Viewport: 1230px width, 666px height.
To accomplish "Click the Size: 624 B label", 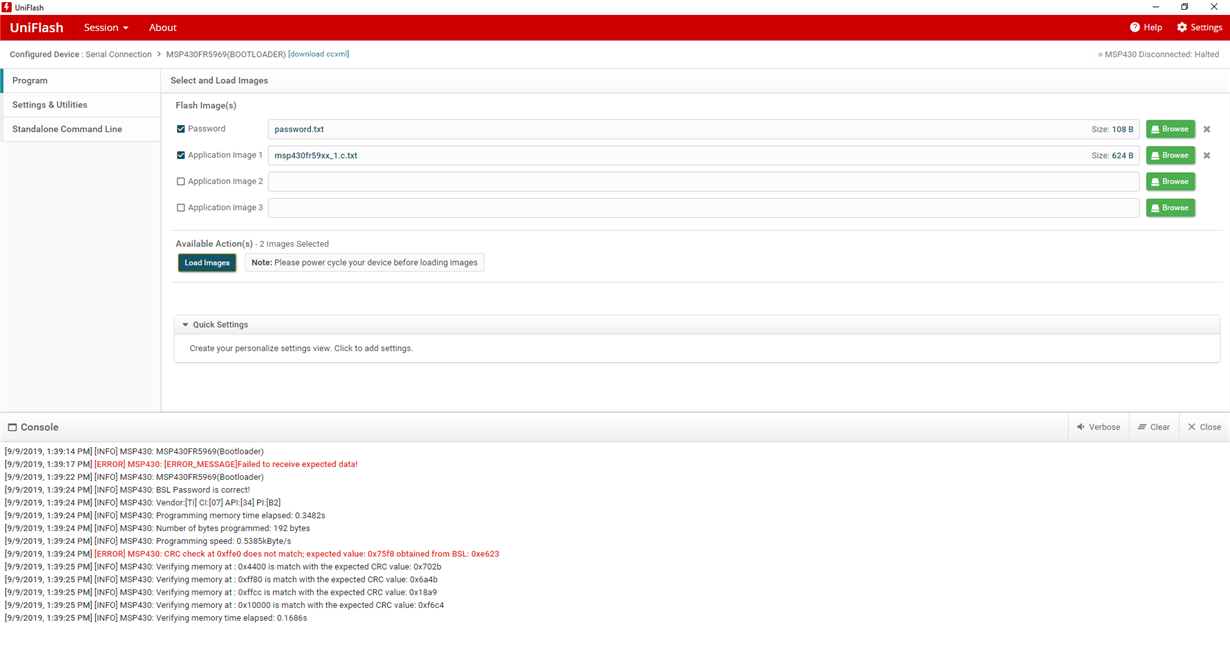I will 1112,155.
